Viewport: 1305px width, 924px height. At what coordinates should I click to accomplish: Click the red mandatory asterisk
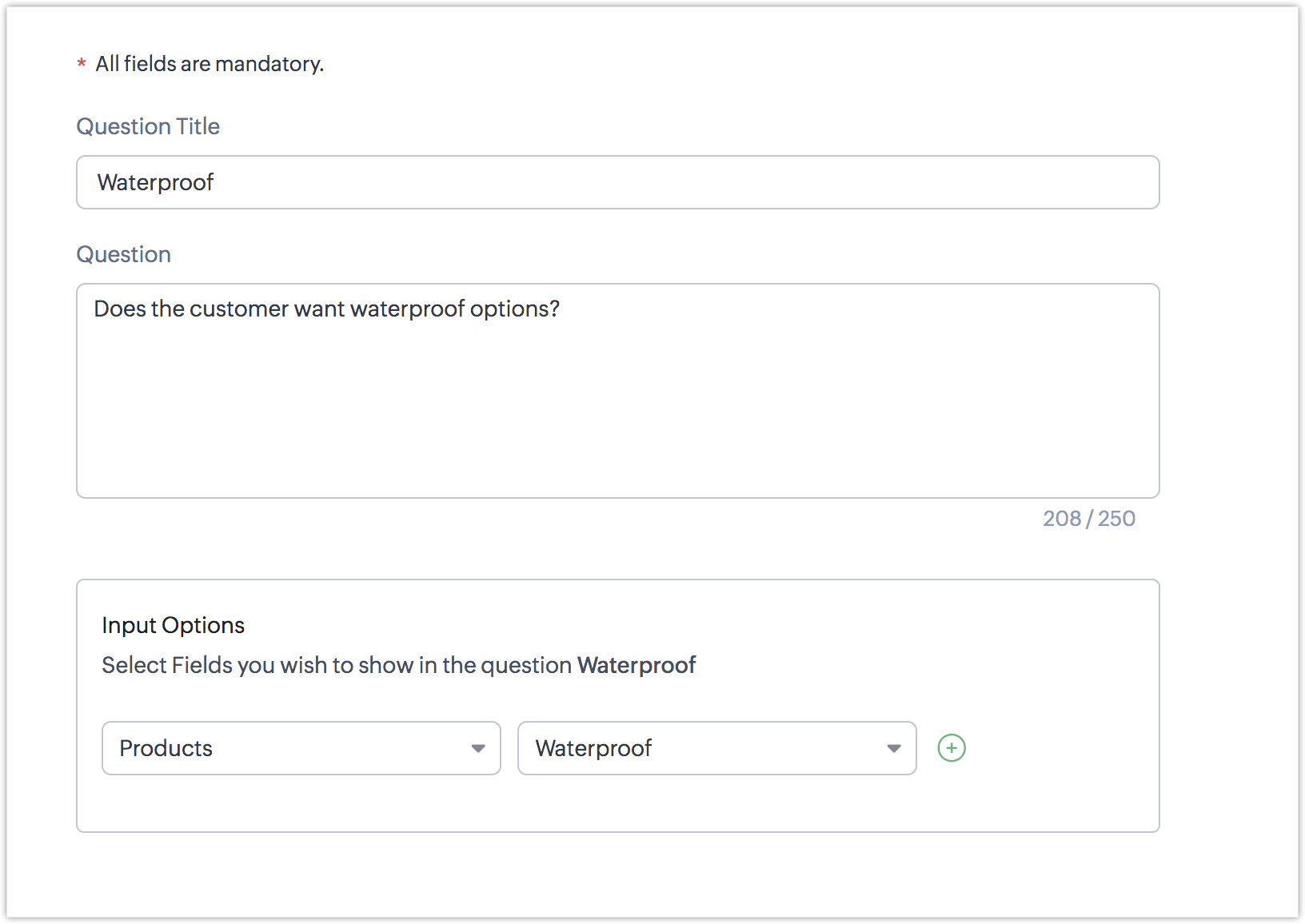[82, 64]
